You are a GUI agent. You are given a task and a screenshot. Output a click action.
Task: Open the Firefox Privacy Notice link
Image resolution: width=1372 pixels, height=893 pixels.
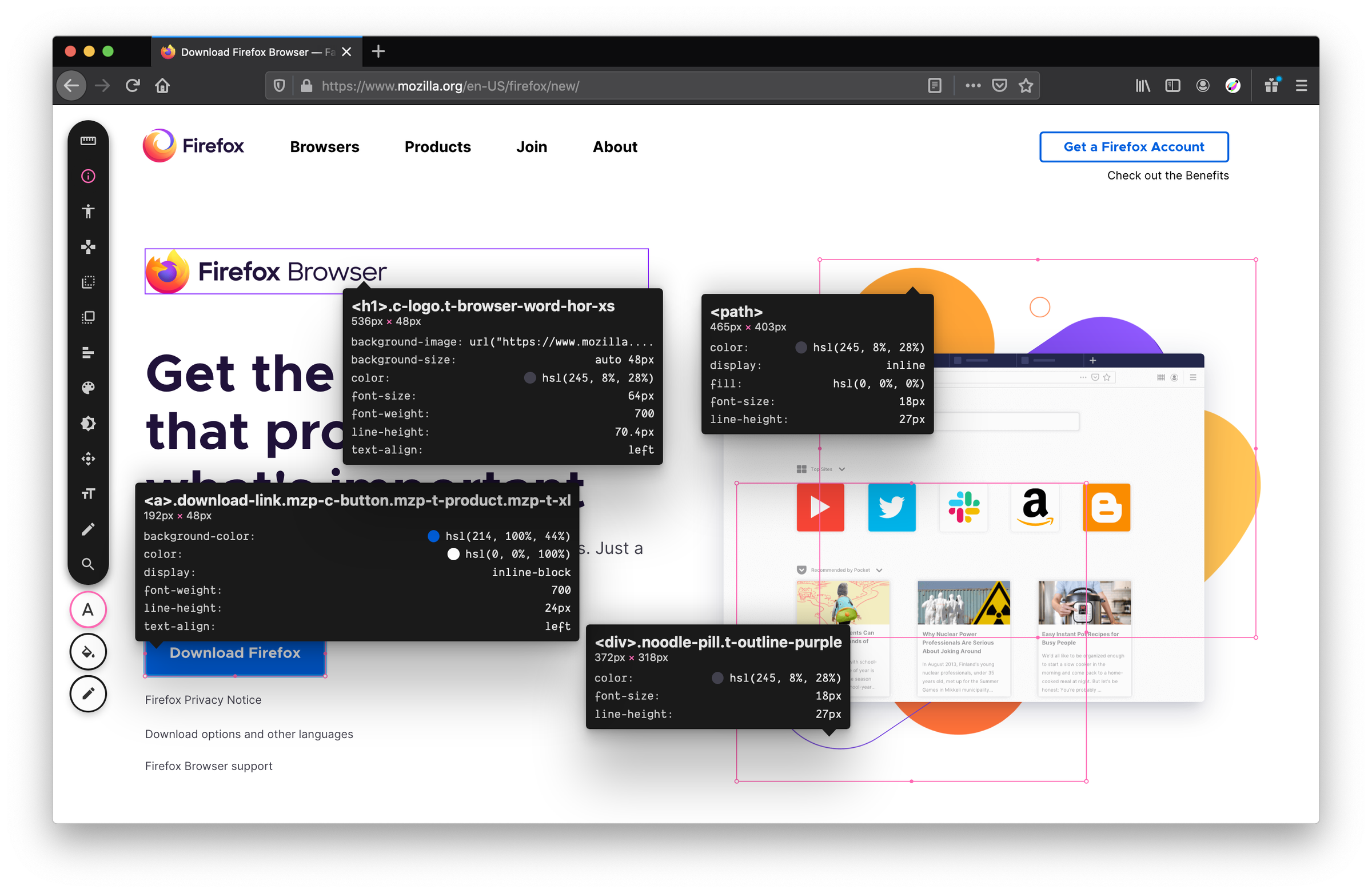(x=203, y=700)
